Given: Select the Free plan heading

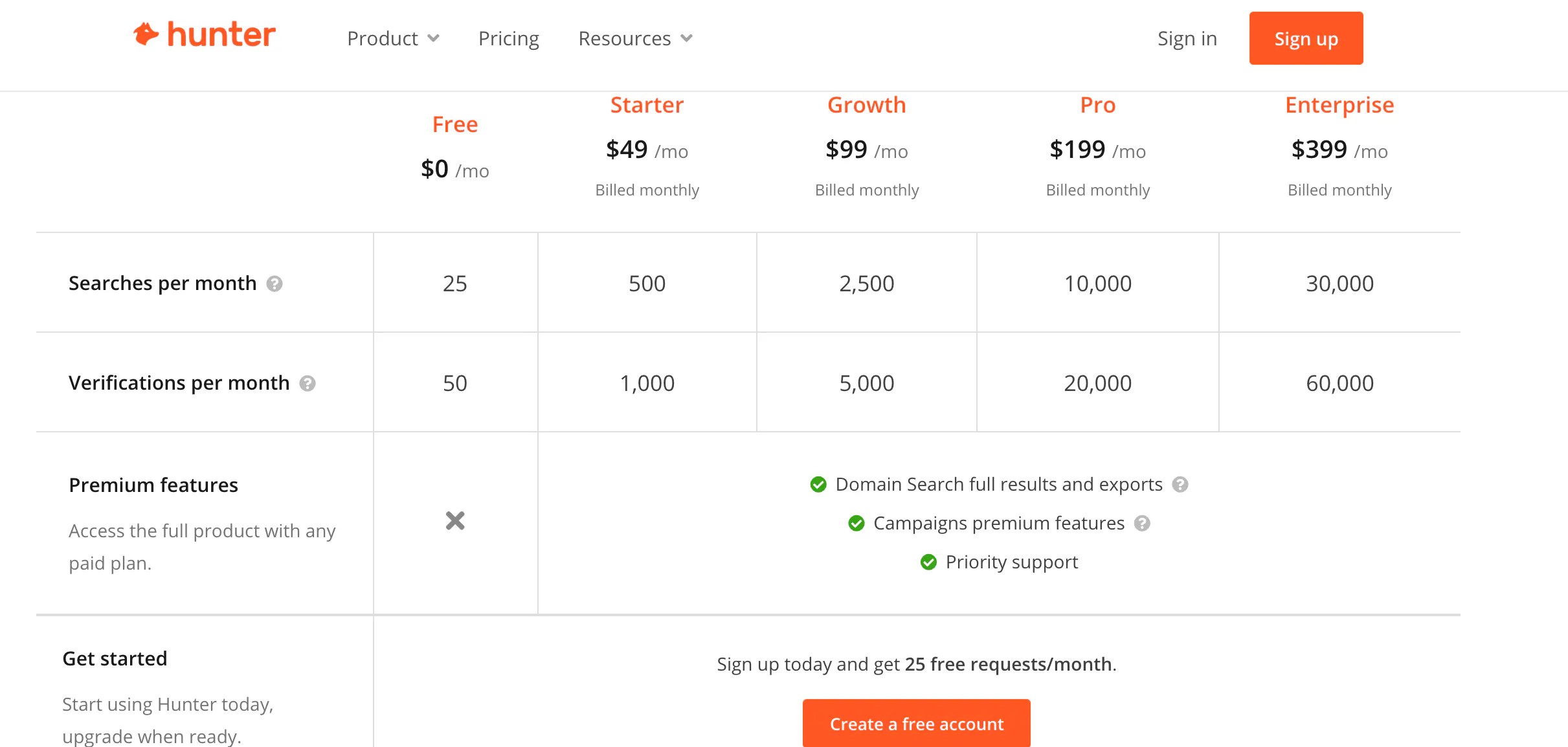Looking at the screenshot, I should (x=455, y=124).
